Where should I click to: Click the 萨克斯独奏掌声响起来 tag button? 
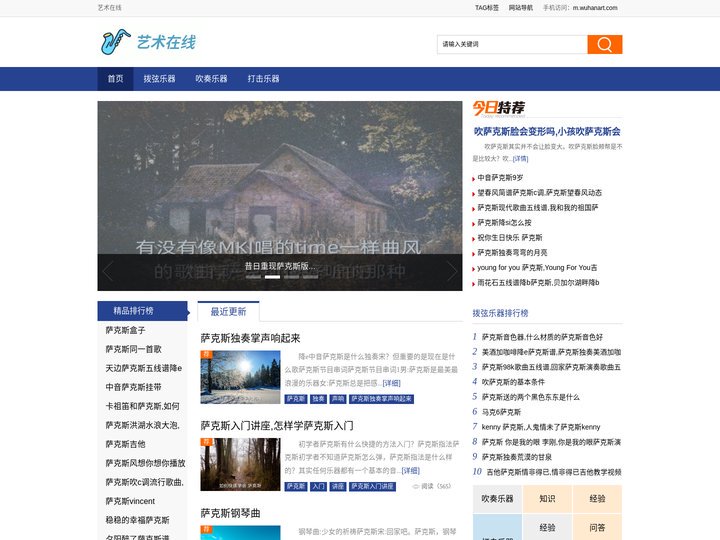click(381, 399)
